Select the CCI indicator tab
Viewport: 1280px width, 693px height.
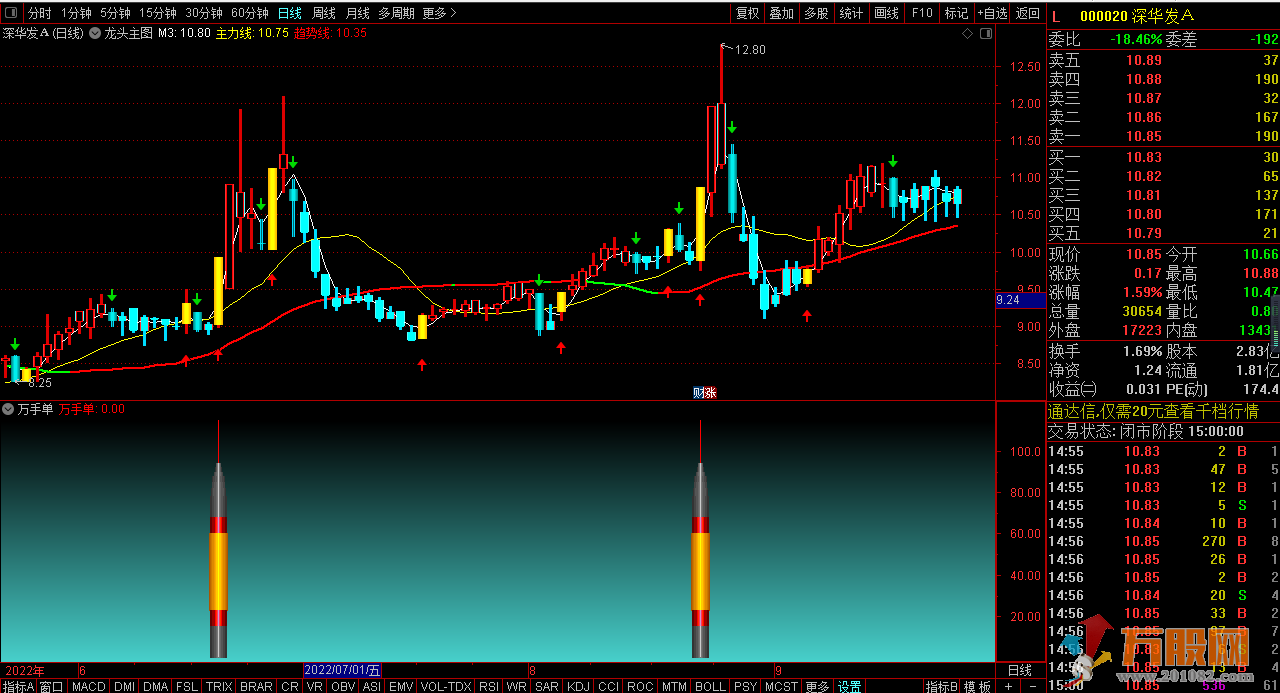tap(609, 686)
